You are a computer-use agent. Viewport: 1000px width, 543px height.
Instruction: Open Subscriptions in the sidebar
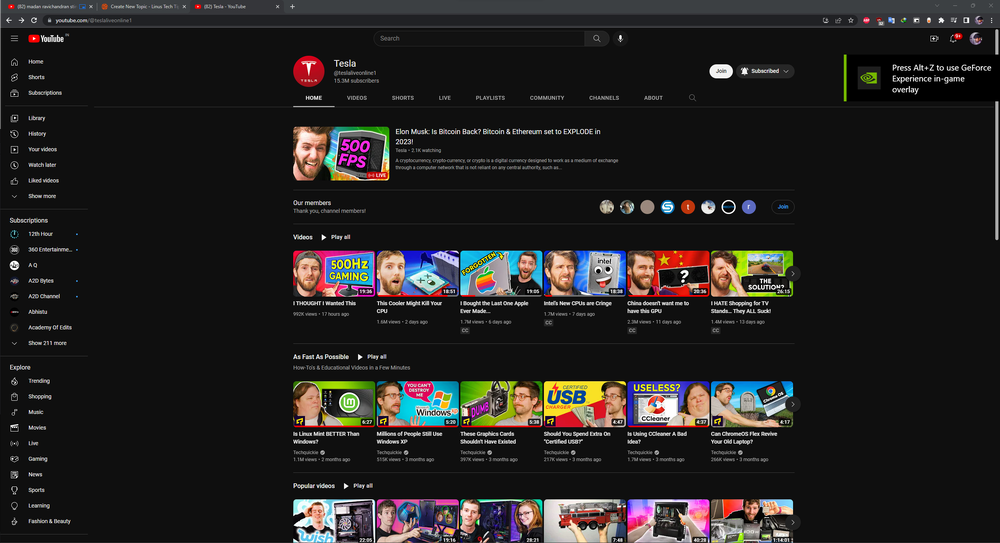(44, 93)
